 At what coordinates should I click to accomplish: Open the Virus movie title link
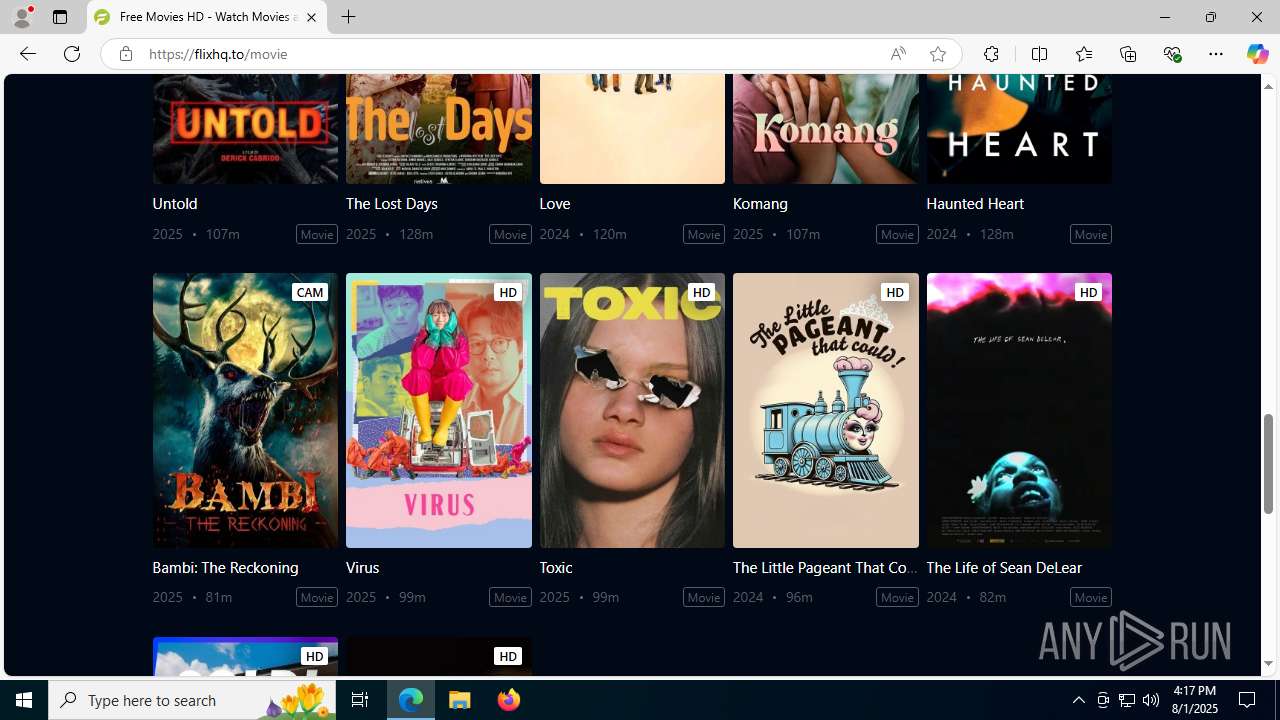coord(362,567)
